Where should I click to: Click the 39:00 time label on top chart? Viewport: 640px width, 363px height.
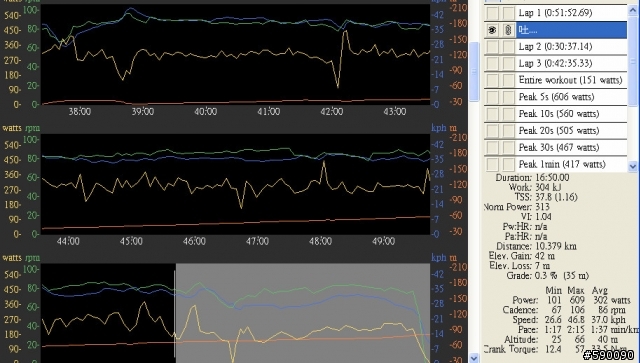[x=142, y=111]
